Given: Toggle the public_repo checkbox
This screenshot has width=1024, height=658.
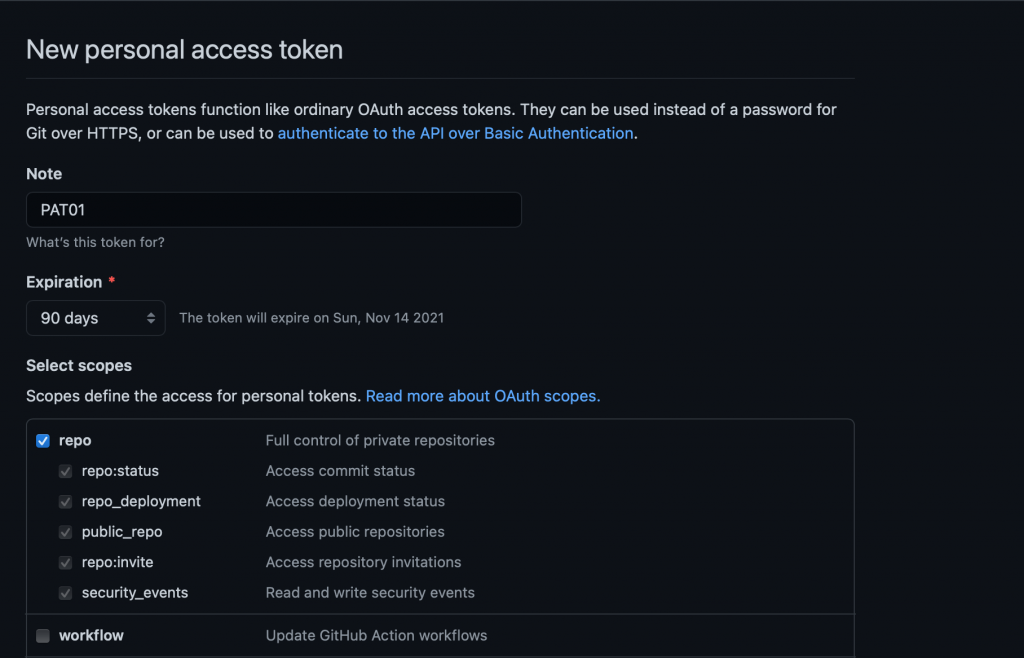Looking at the screenshot, I should point(65,532).
